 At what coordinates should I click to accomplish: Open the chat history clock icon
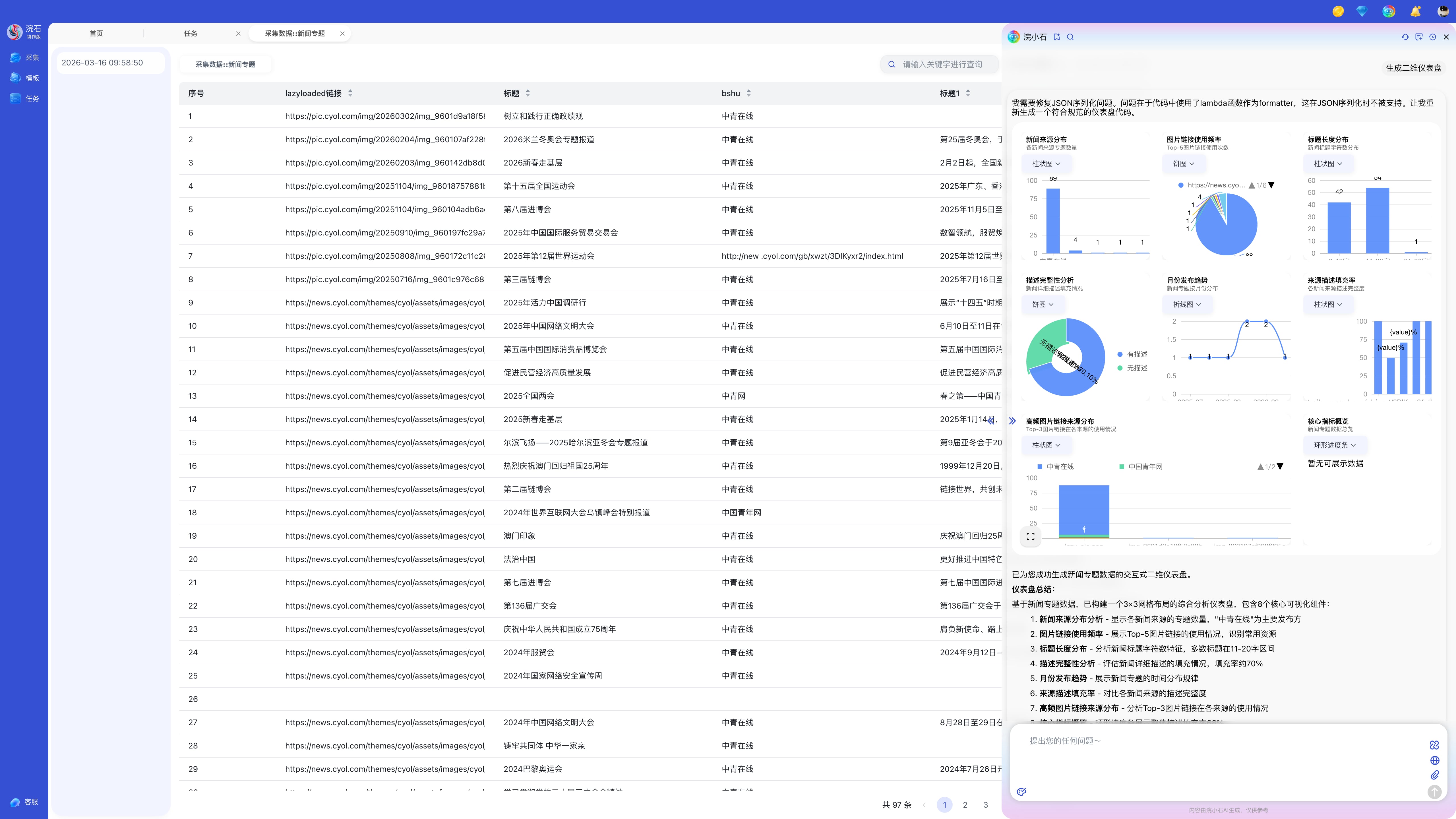click(1432, 37)
